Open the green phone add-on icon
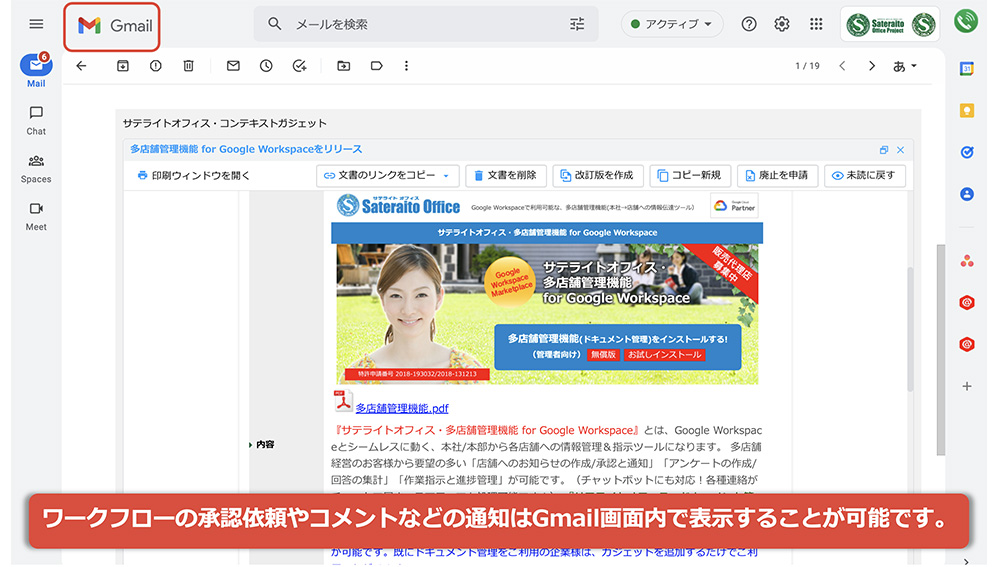This screenshot has height=567, width=1000. (966, 20)
